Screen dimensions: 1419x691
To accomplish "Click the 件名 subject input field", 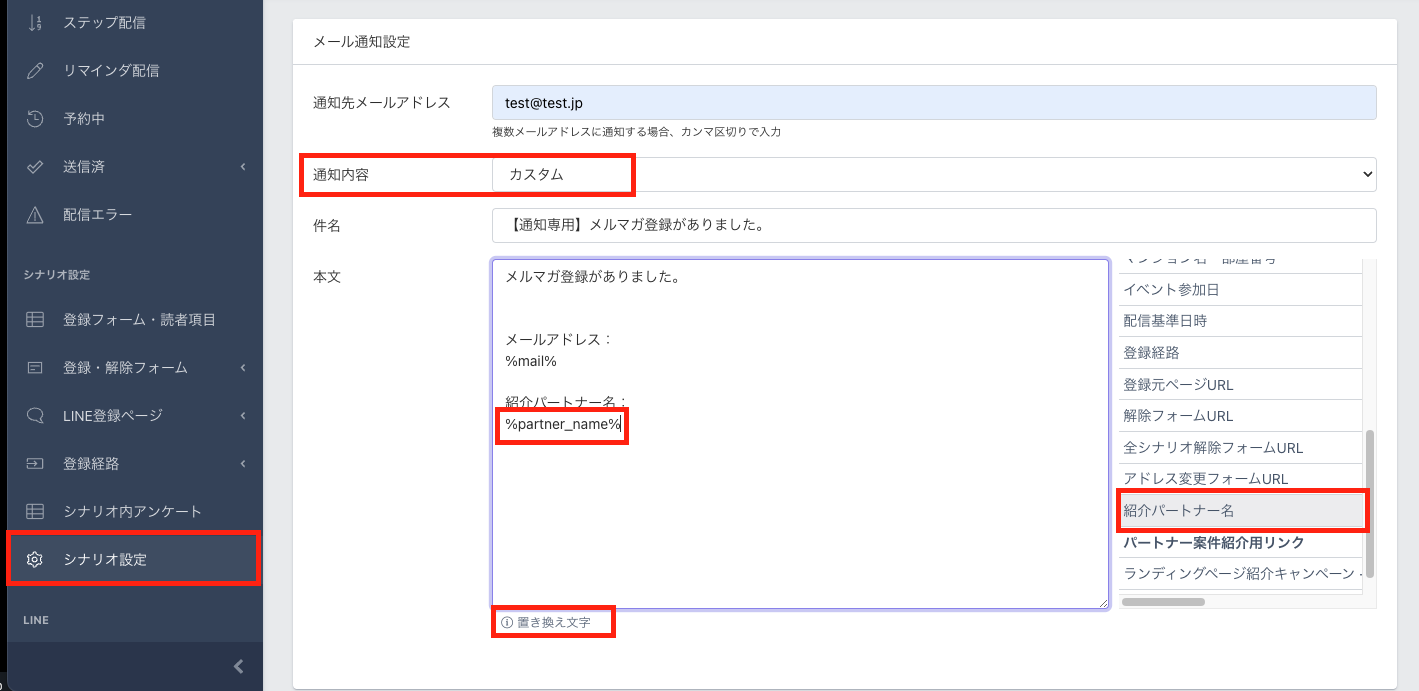I will point(933,225).
